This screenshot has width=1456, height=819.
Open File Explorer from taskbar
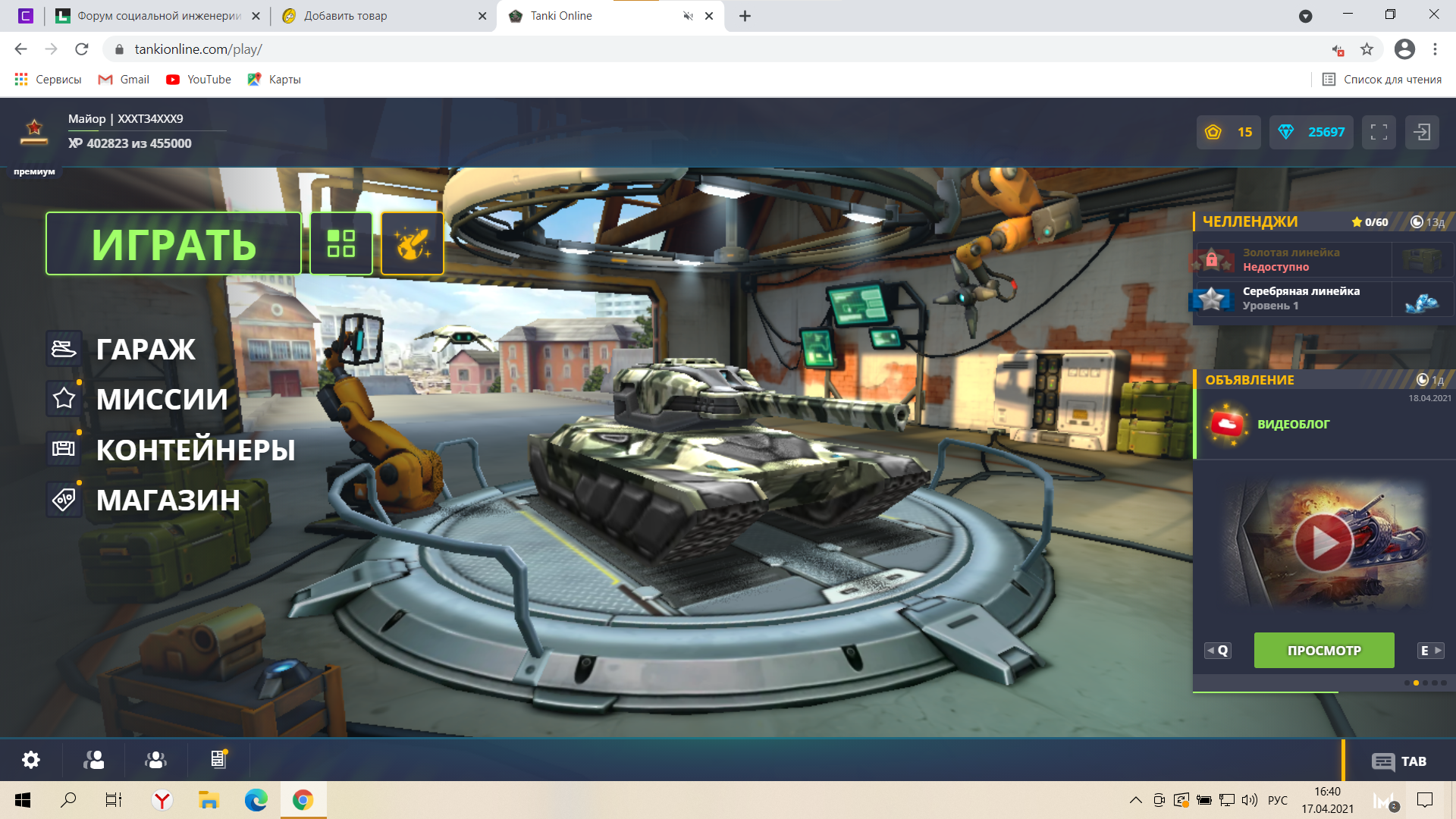pyautogui.click(x=209, y=800)
